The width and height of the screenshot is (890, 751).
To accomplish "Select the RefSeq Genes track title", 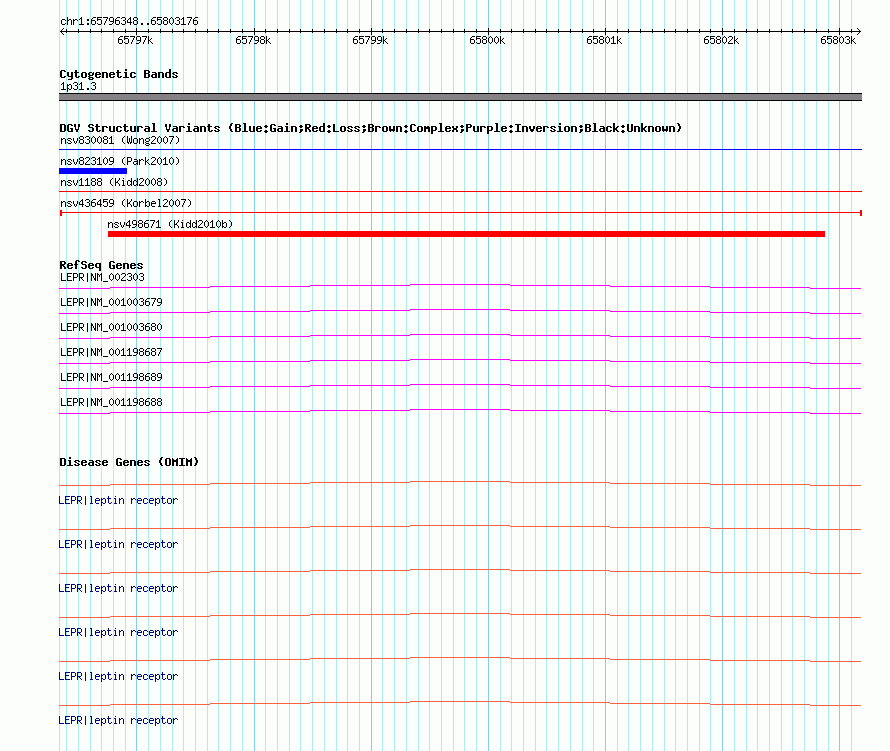I will coord(101,265).
